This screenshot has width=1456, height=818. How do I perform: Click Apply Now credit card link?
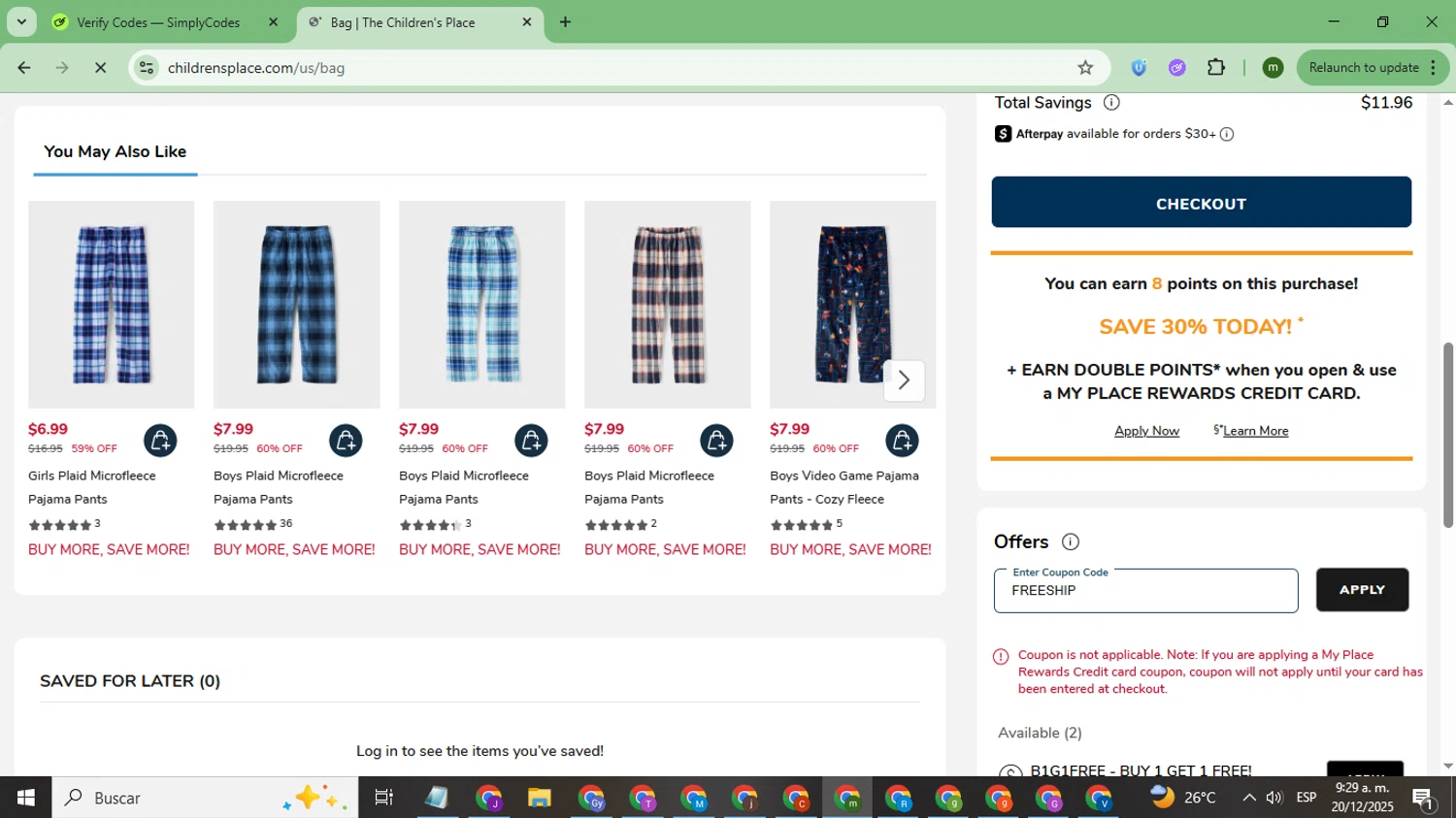click(1146, 431)
